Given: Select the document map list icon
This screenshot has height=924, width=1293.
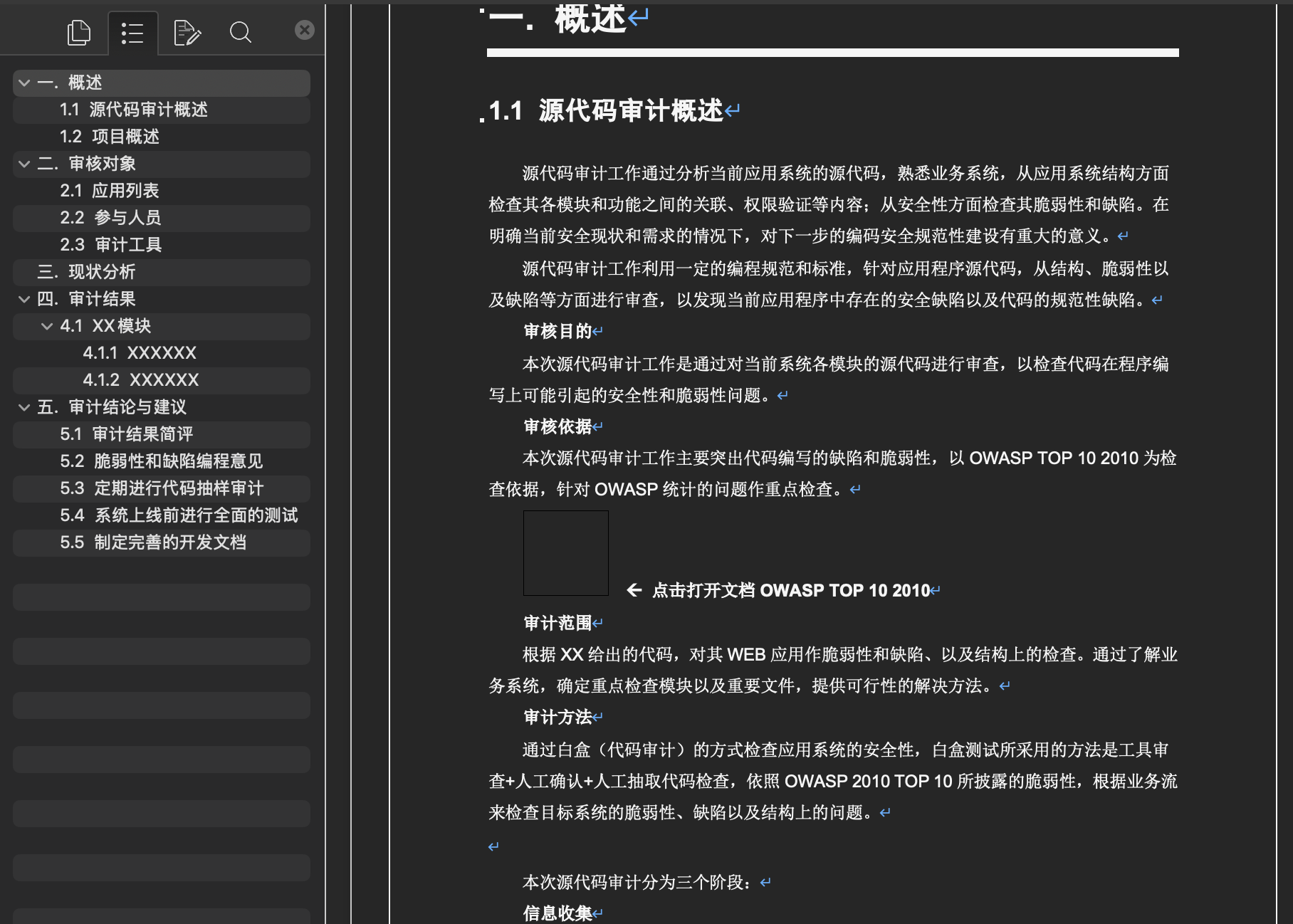Looking at the screenshot, I should tap(132, 33).
